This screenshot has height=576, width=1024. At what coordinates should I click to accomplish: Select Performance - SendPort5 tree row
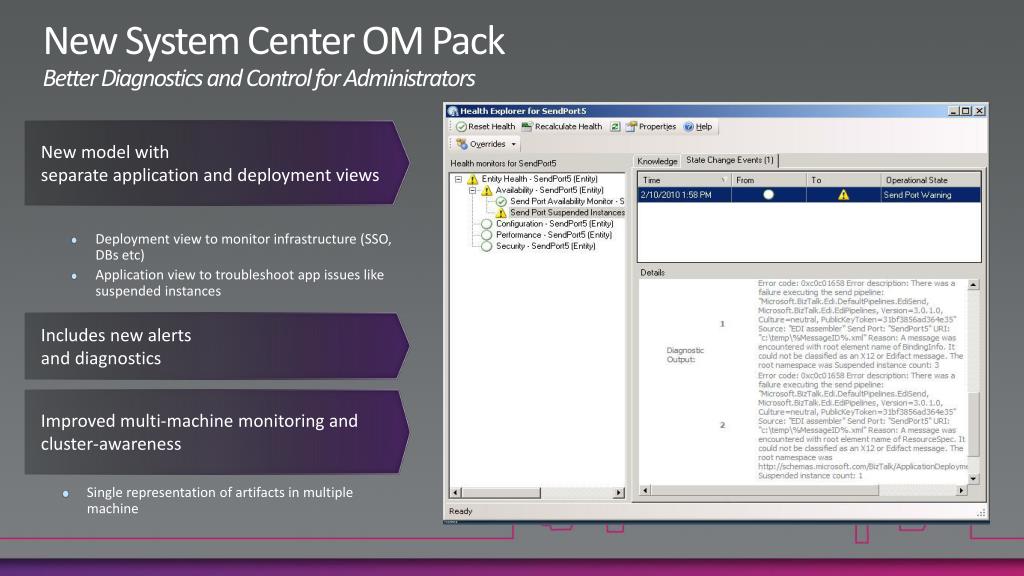[554, 234]
